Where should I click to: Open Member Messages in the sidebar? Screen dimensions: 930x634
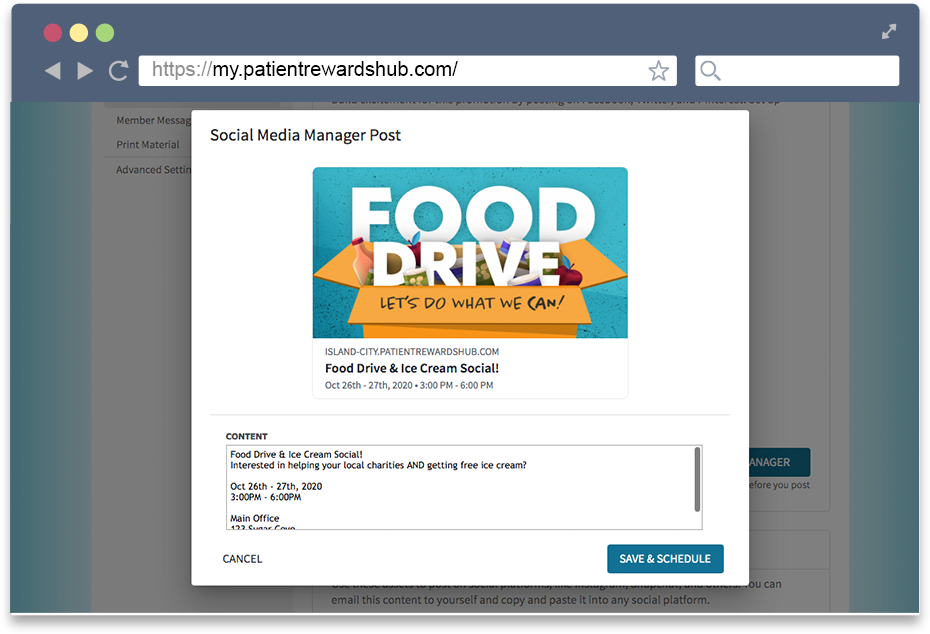point(153,120)
